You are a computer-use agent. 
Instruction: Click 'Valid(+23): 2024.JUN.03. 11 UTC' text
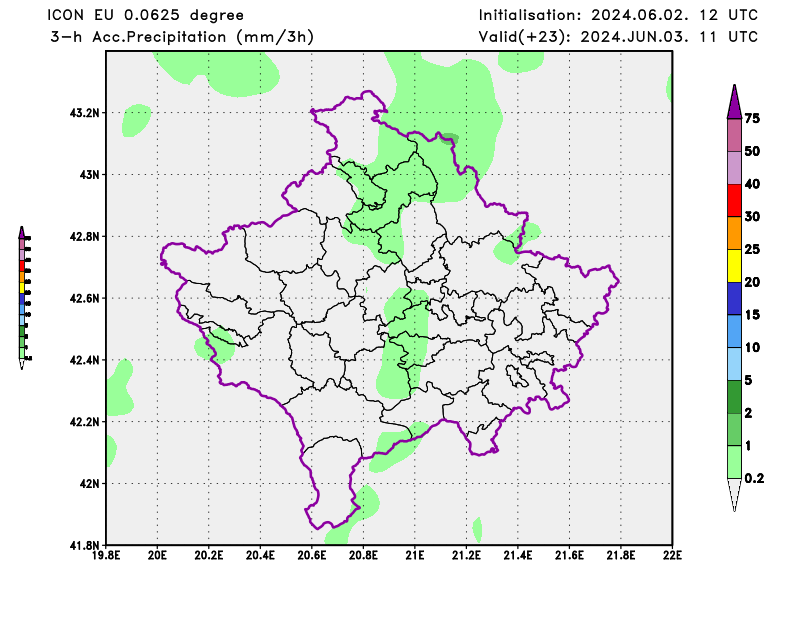[618, 37]
